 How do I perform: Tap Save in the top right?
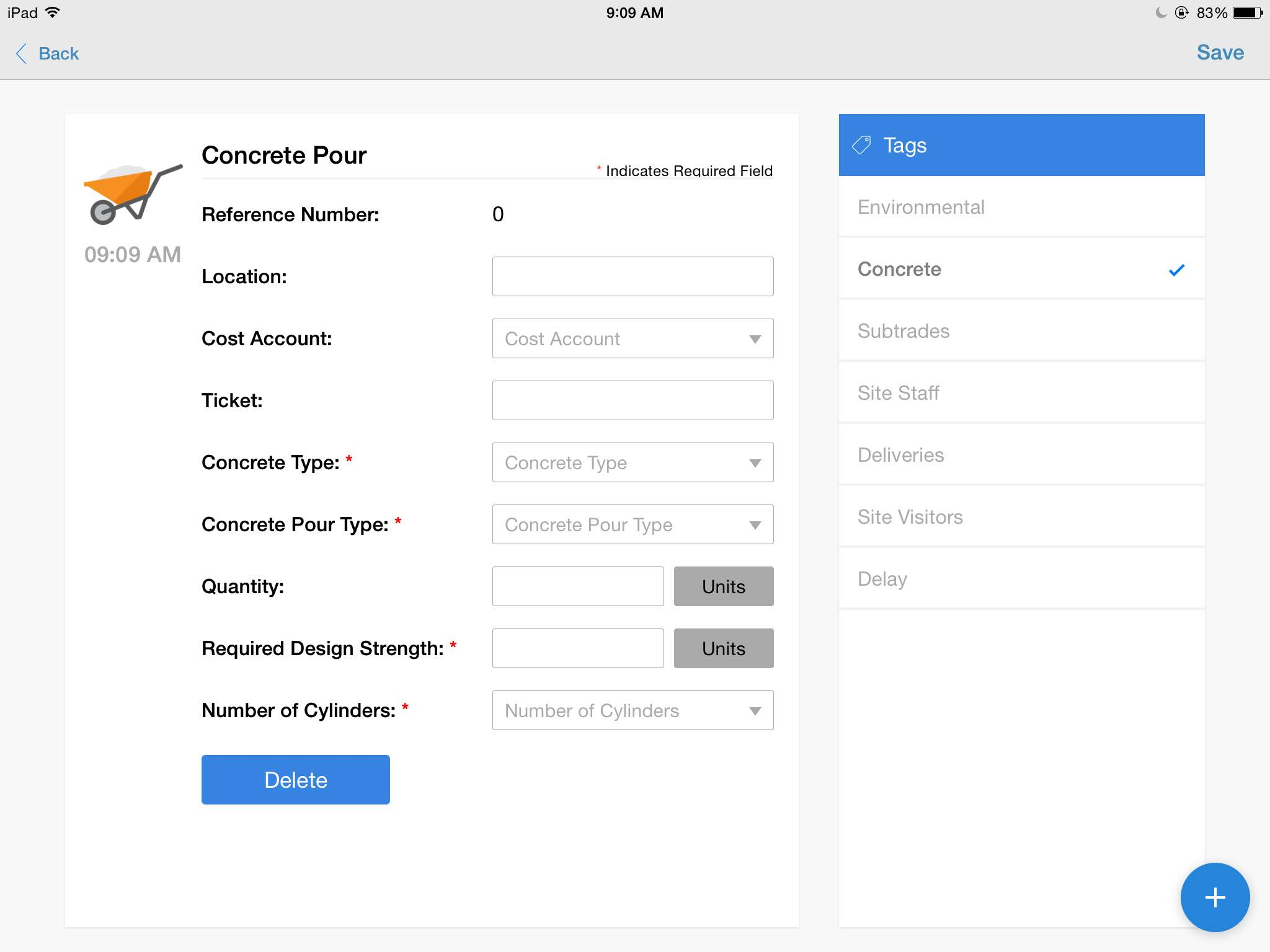click(1219, 52)
